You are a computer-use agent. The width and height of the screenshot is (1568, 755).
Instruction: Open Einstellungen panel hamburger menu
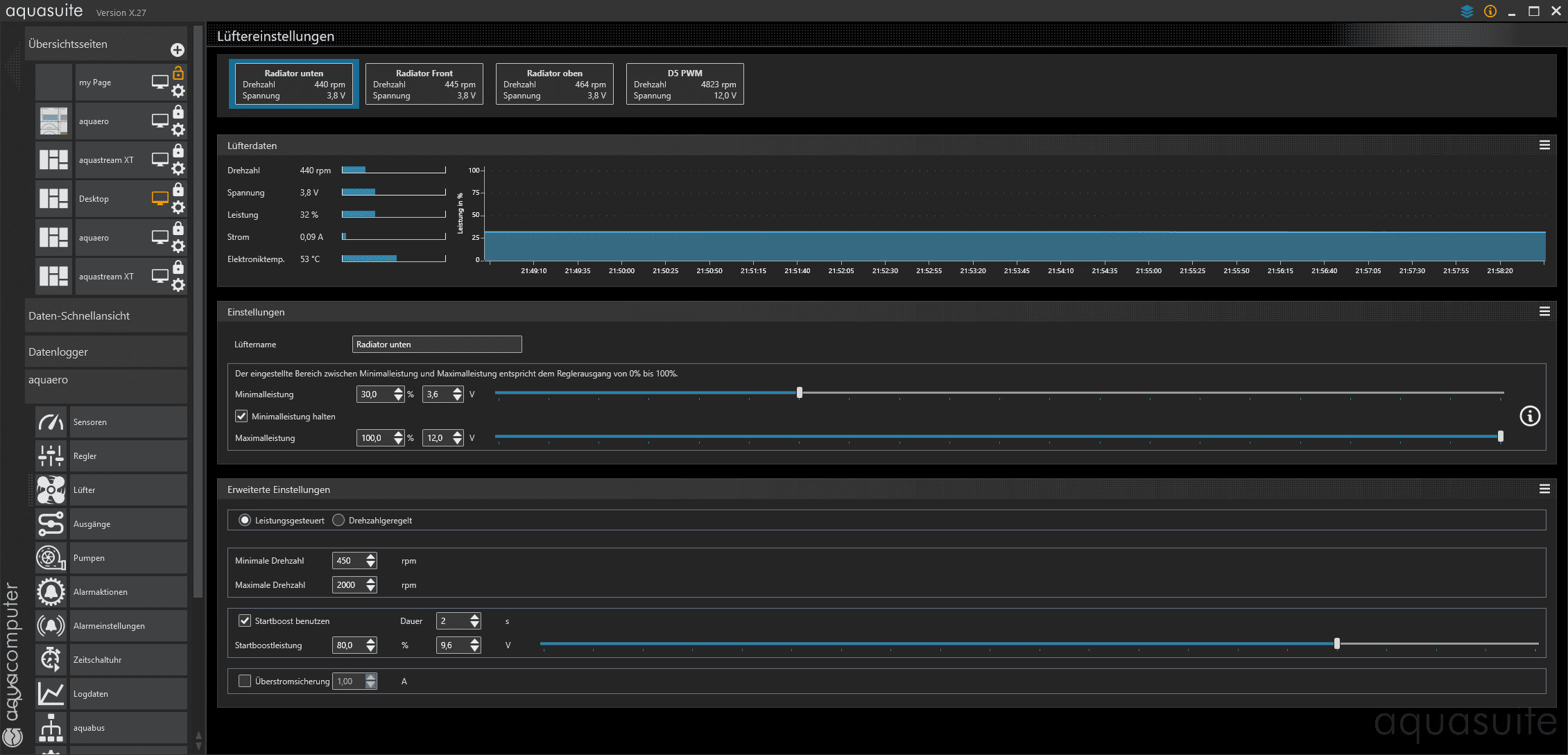click(1544, 311)
